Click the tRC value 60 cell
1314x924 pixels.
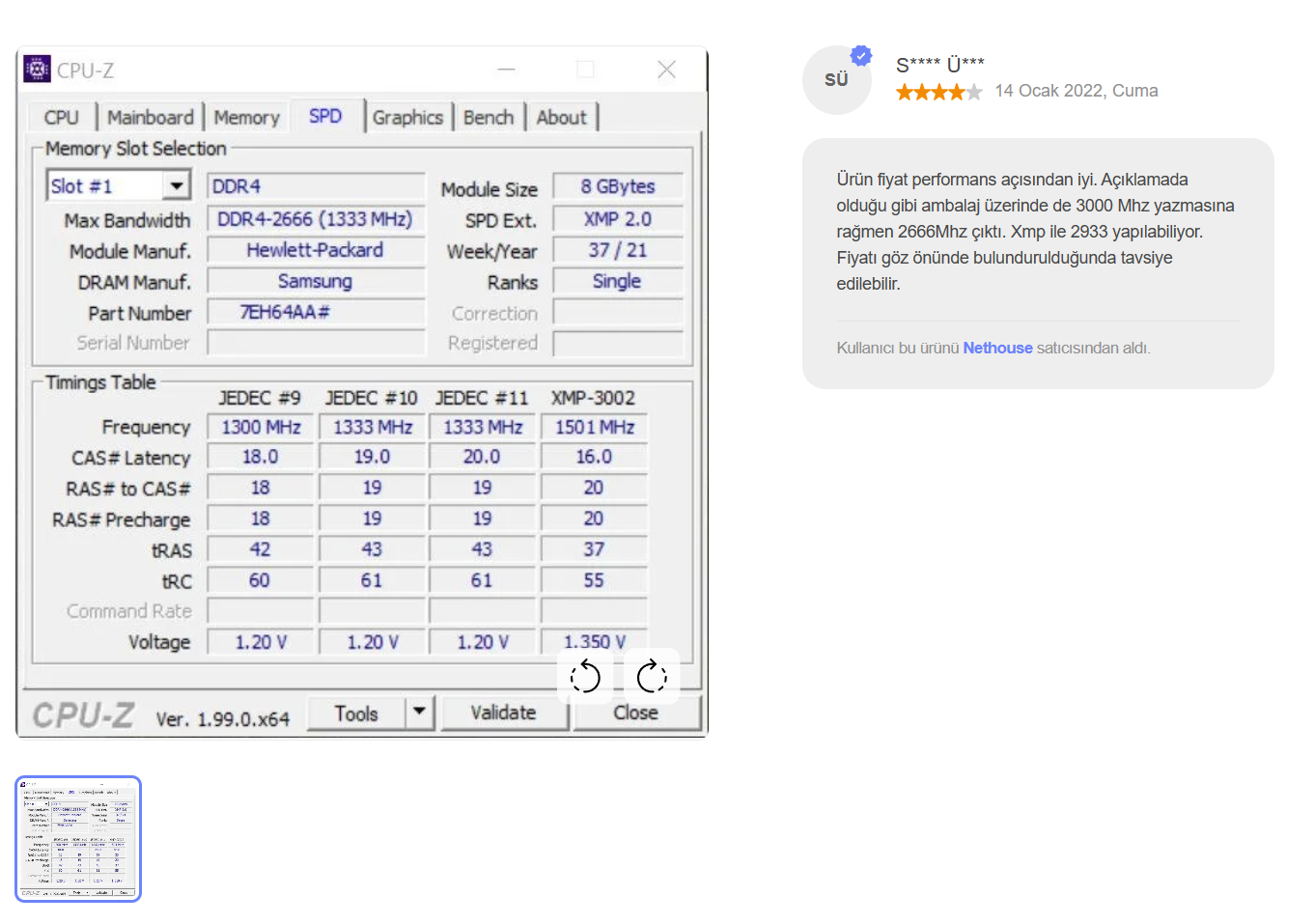261,580
